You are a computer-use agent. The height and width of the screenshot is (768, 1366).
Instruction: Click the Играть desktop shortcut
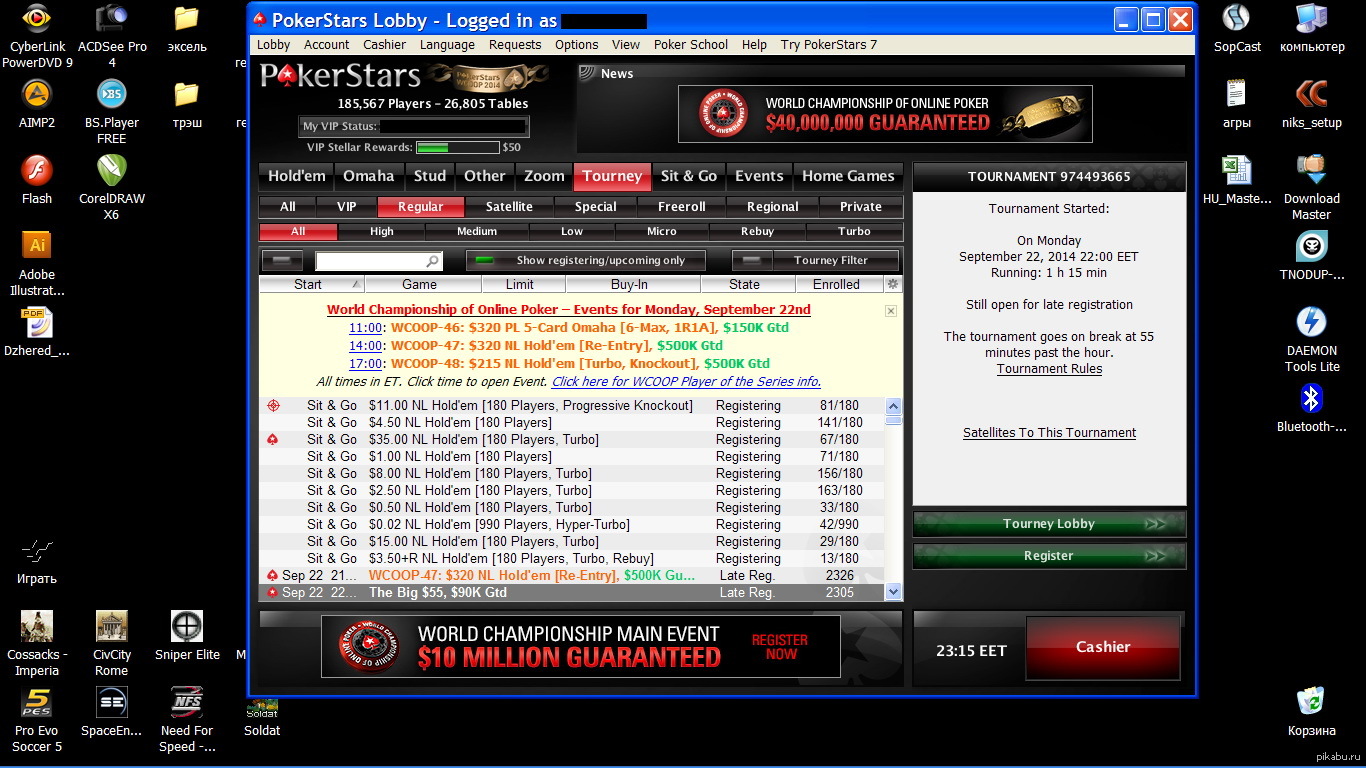click(37, 551)
